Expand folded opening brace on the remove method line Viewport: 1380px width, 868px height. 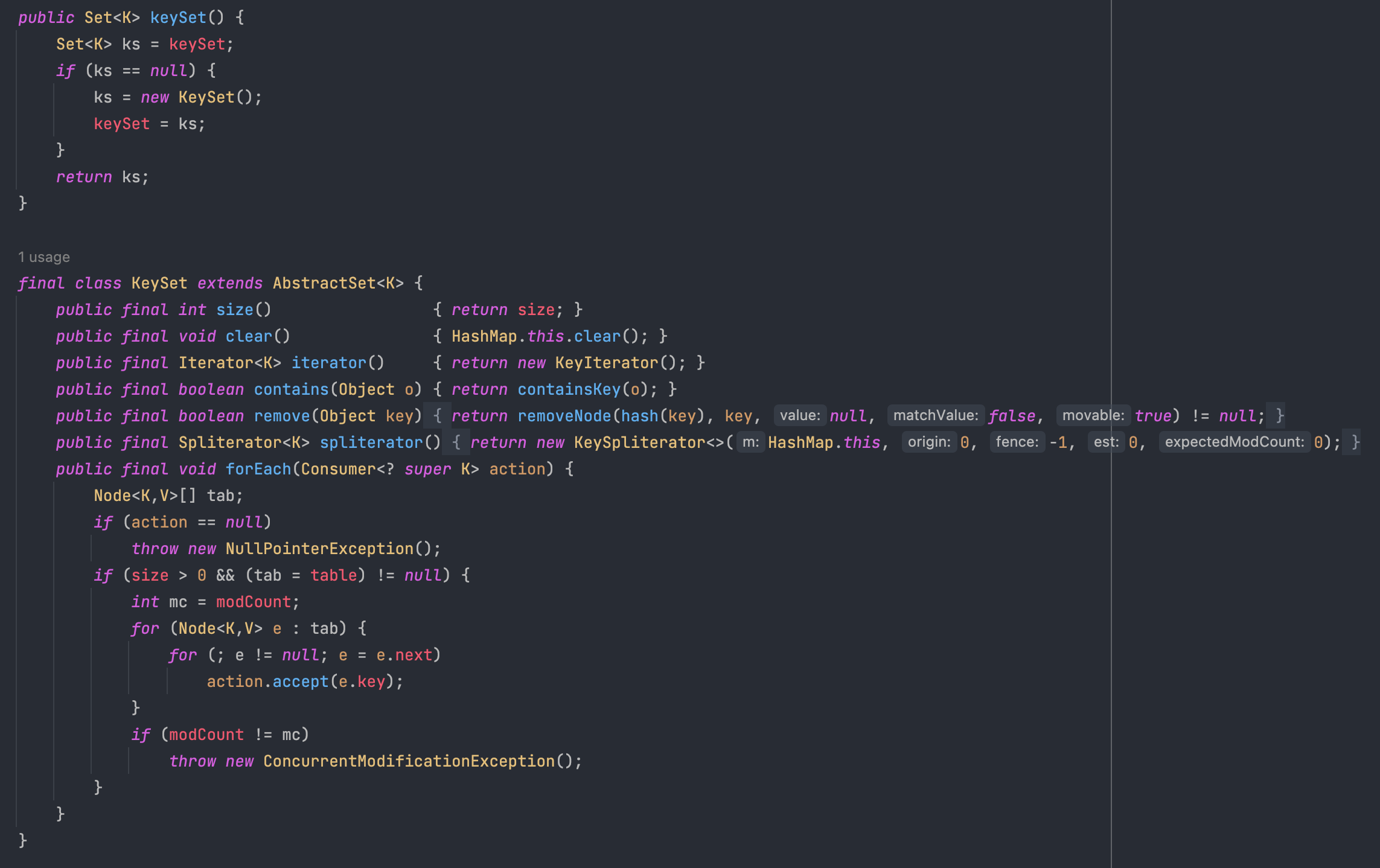[438, 416]
